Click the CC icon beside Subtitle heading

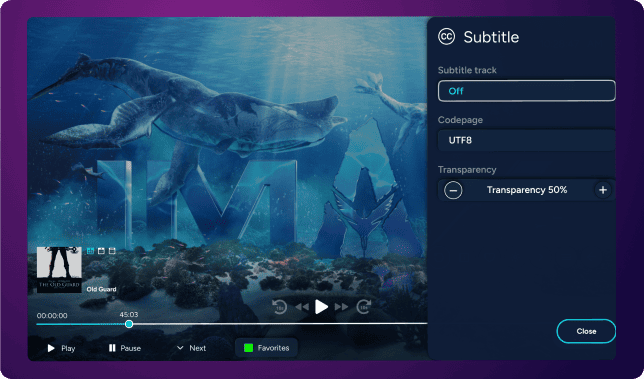pyautogui.click(x=446, y=37)
